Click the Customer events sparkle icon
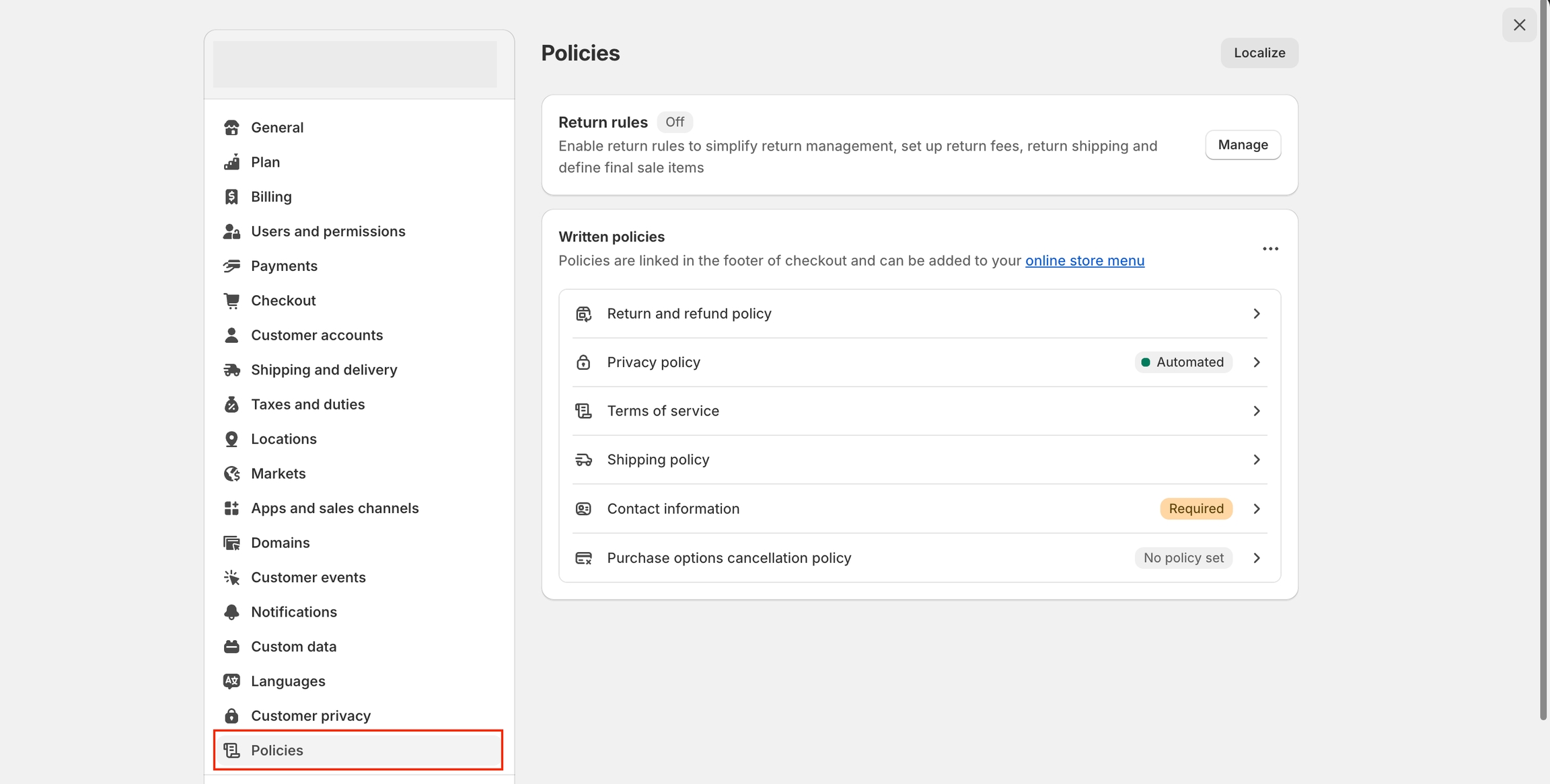This screenshot has height=784, width=1550. coord(231,578)
